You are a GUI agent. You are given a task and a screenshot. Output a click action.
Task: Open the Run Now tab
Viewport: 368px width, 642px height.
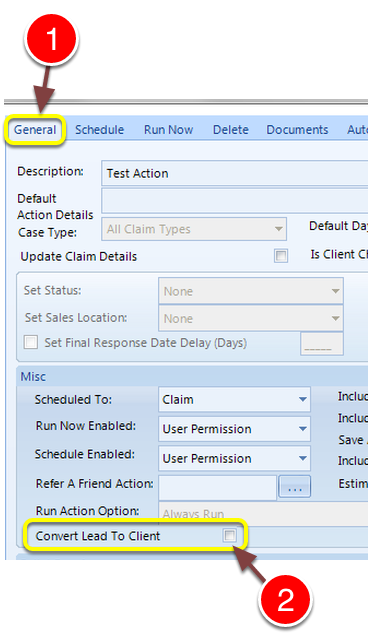[168, 130]
